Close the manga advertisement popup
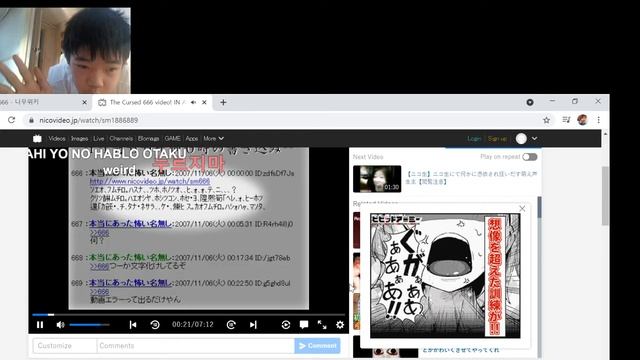 pyautogui.click(x=522, y=209)
